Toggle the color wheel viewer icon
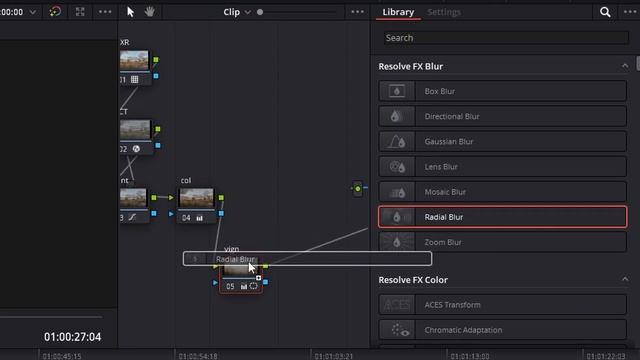This screenshot has height=360, width=640. click(x=55, y=11)
